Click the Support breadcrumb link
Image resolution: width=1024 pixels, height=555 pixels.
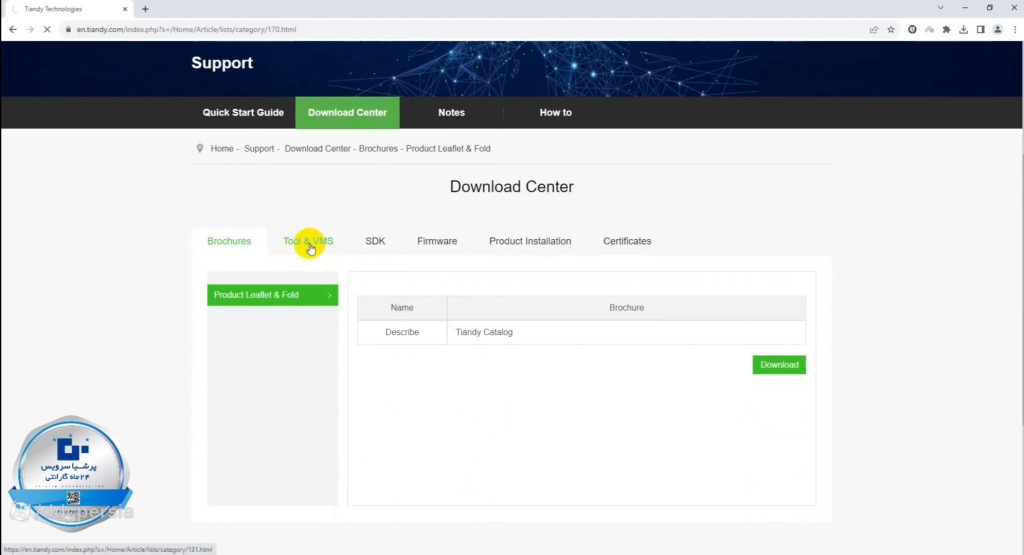tap(259, 149)
